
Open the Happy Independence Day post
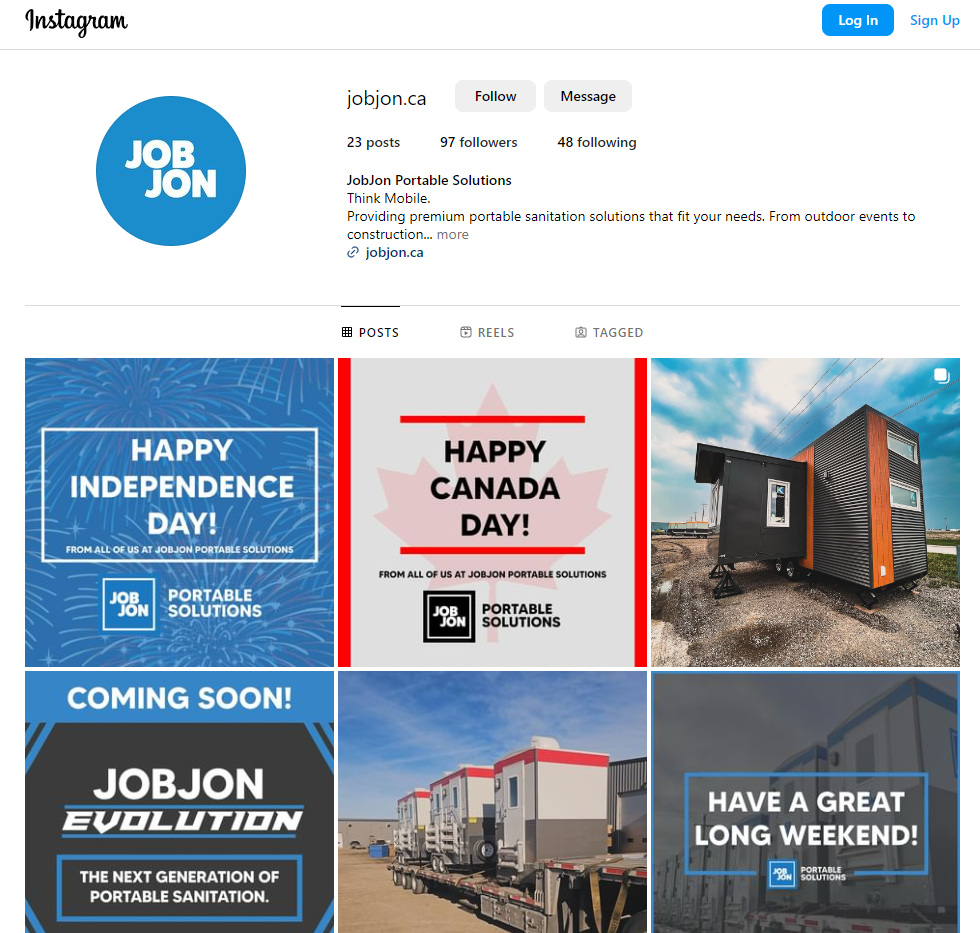coord(179,512)
